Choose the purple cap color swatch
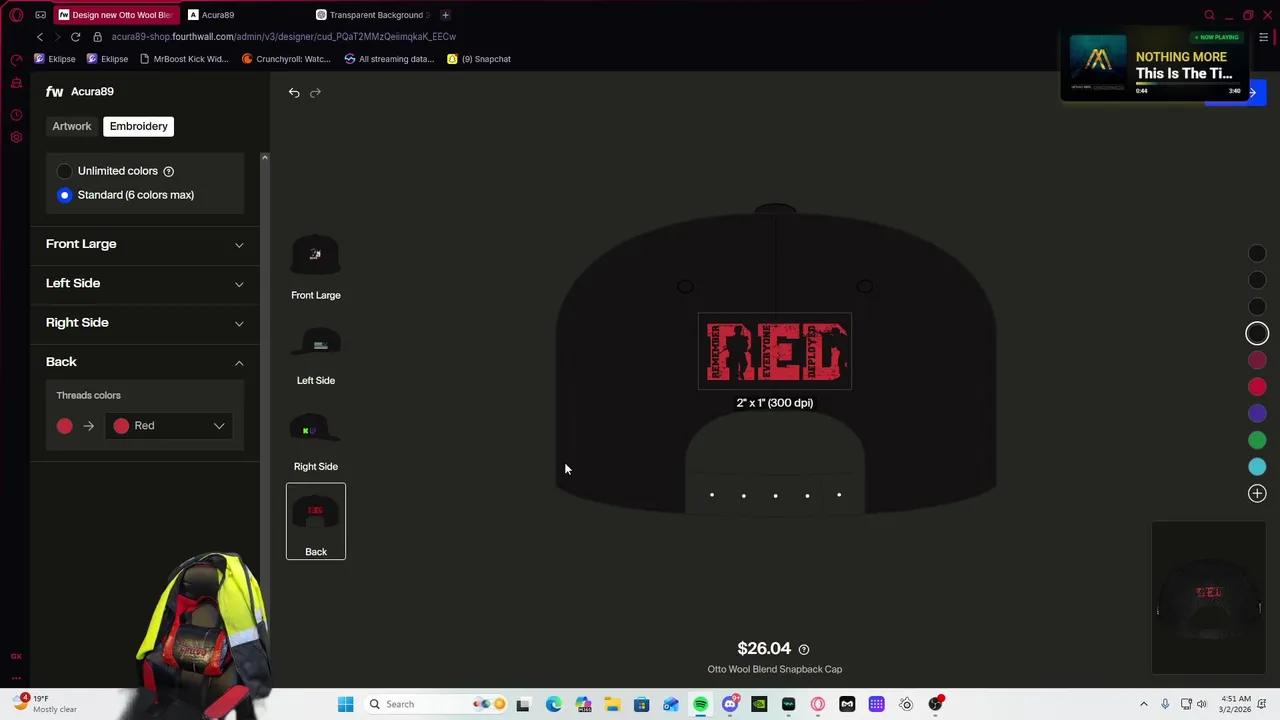 (x=1257, y=413)
